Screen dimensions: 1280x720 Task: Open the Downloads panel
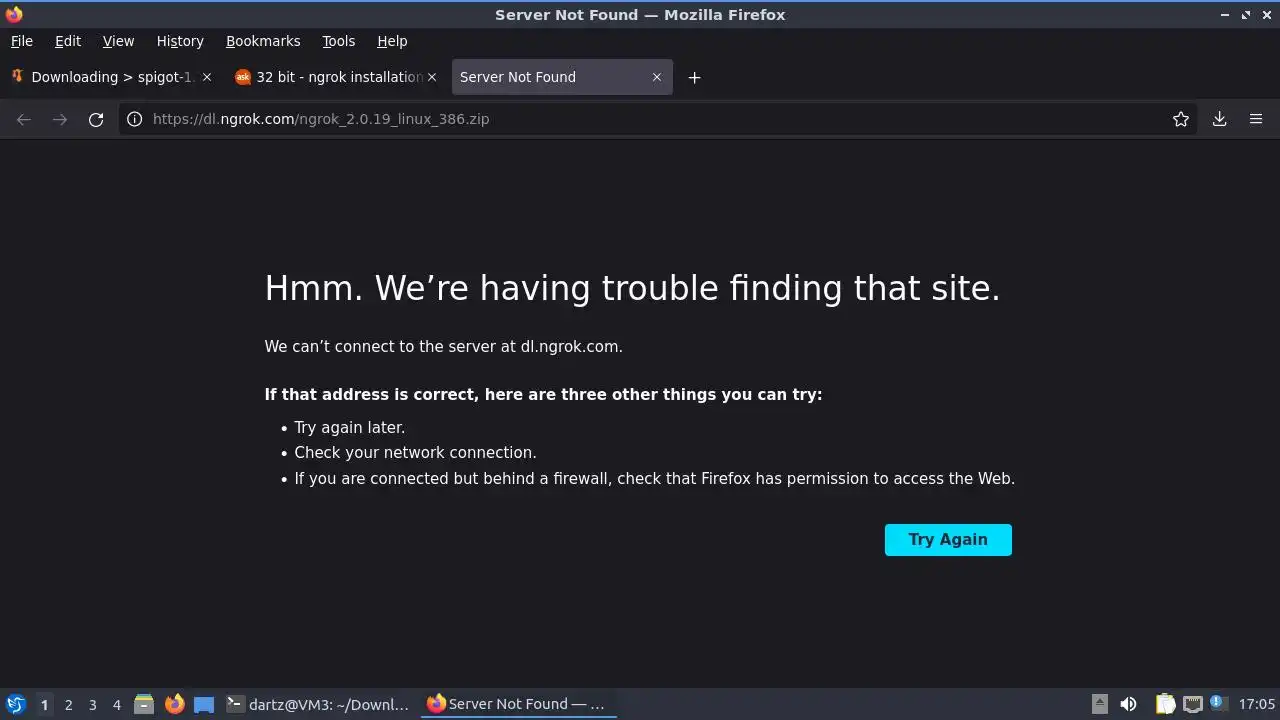1220,119
